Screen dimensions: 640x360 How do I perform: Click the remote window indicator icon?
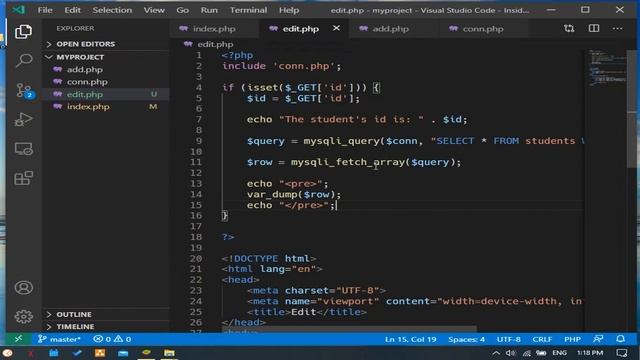point(18,339)
